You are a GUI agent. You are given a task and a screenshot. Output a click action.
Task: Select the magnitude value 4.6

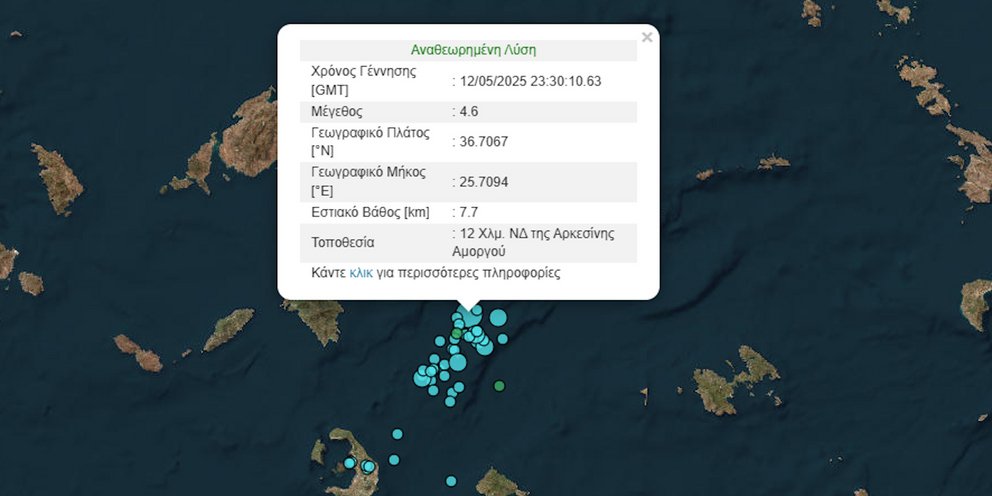click(x=468, y=112)
